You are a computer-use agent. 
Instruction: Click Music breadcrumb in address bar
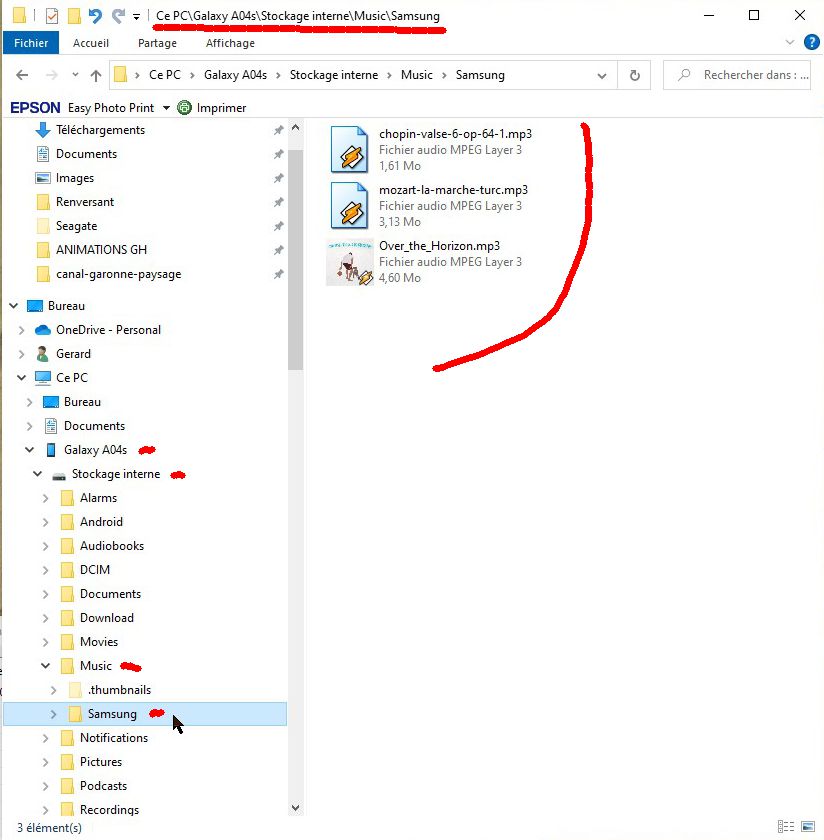tap(416, 75)
